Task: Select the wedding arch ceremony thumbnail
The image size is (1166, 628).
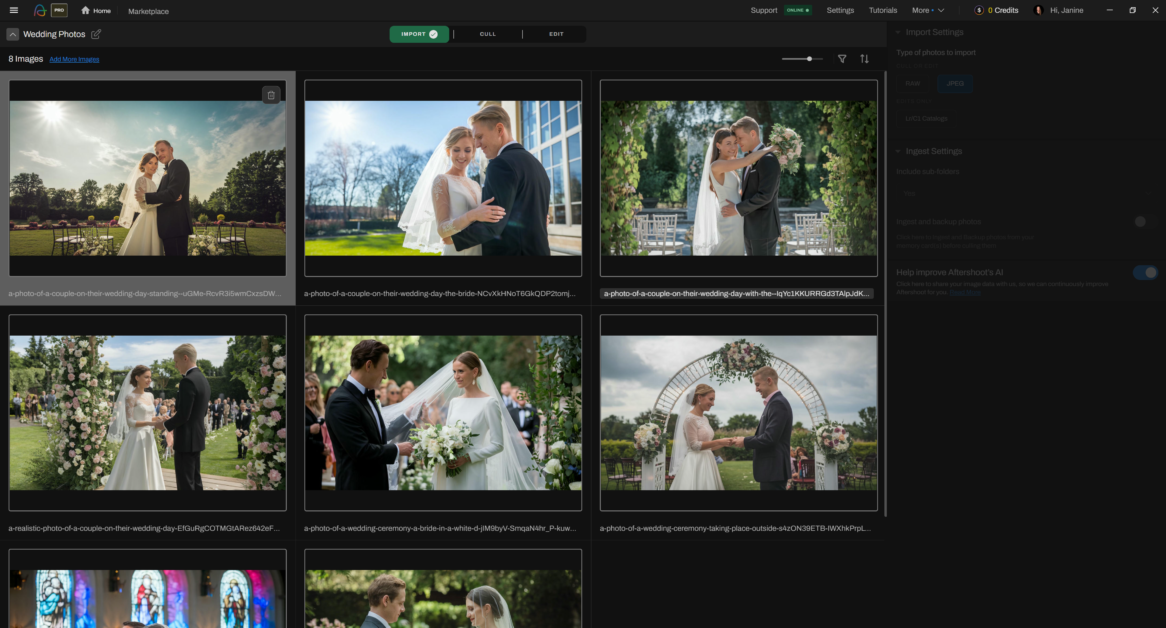Action: click(738, 412)
